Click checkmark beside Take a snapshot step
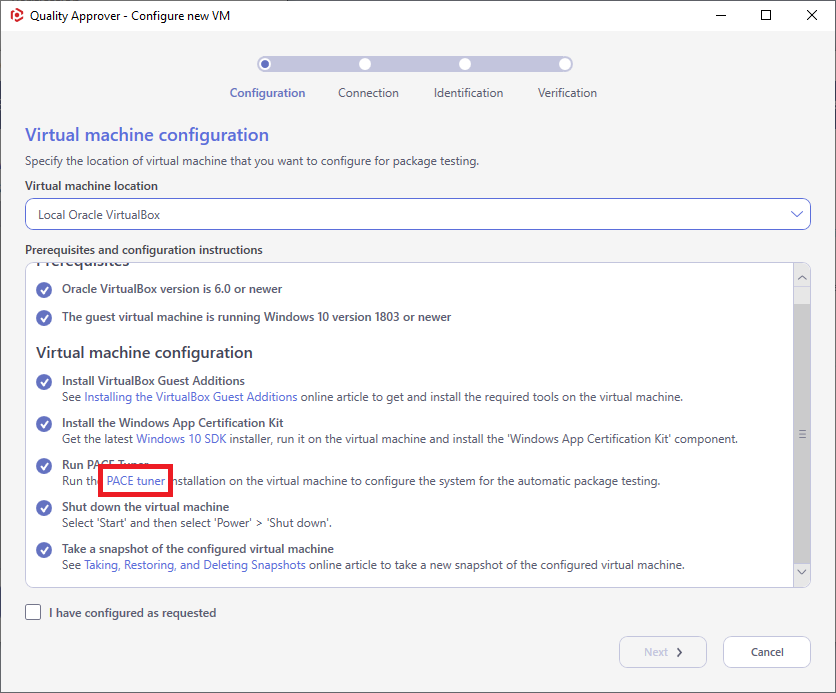Viewport: 836px width, 693px height. (44, 550)
